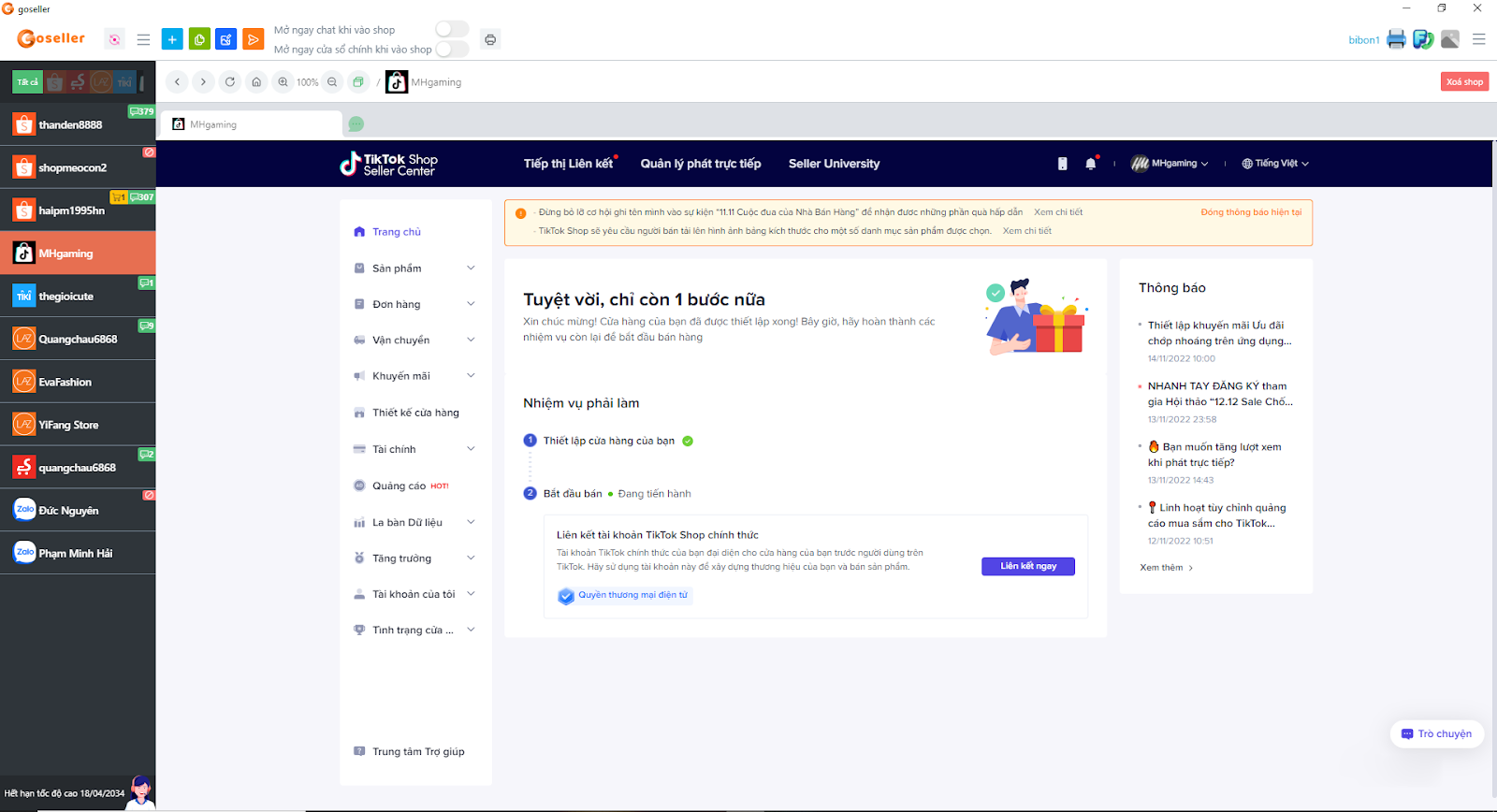Filter shops by Tiki platform icon
Image resolution: width=1497 pixels, height=812 pixels.
coord(124,82)
